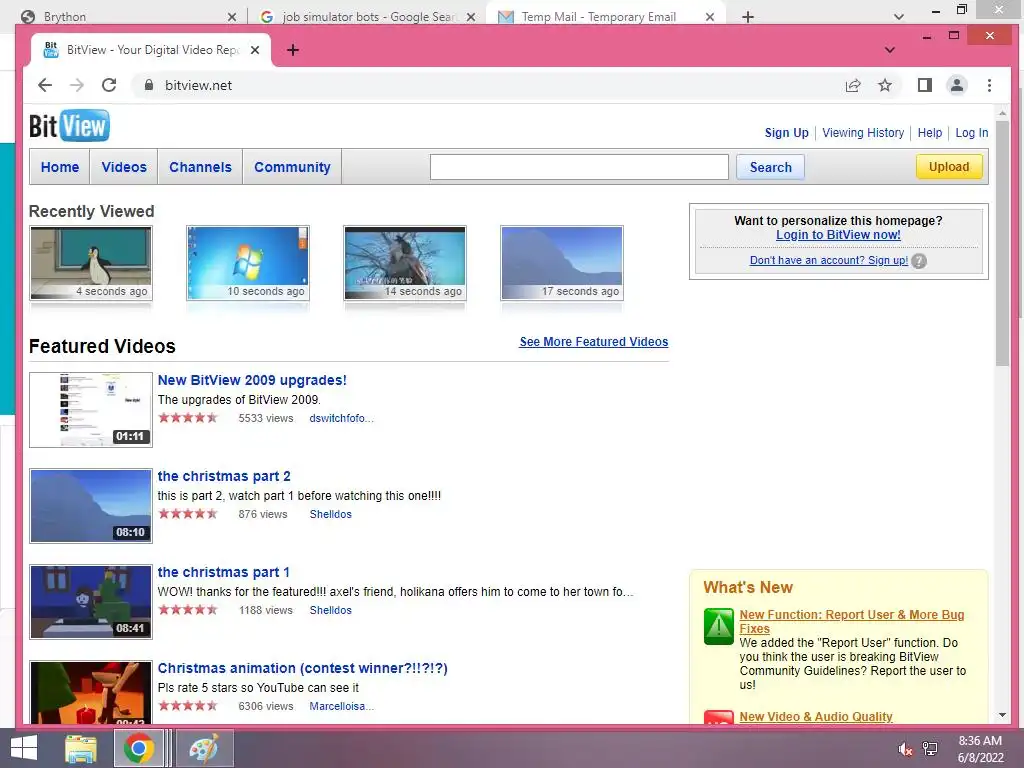Screen dimensions: 1024x768
Task: Click the network tray icon
Action: (x=930, y=749)
